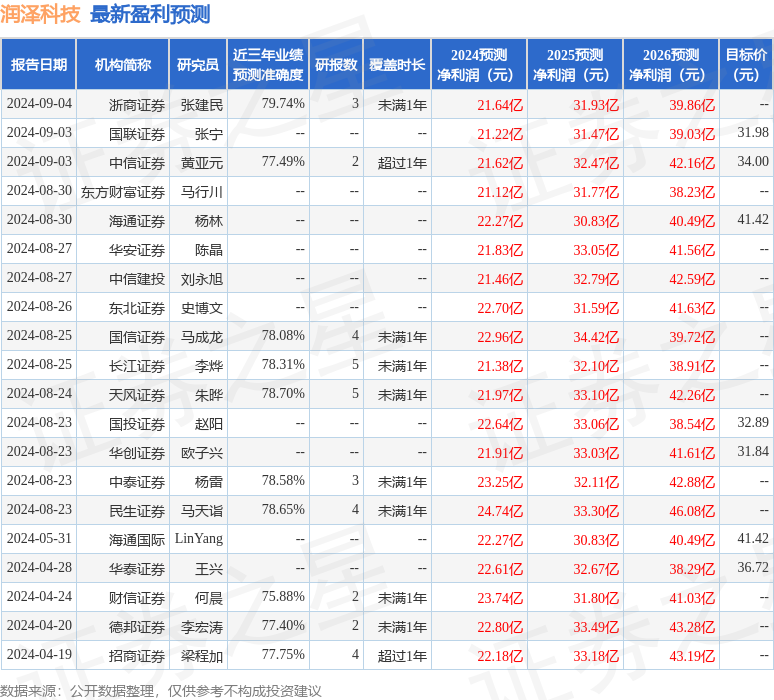Click 2025 profit forecast 34.42亿
Screen dimensions: 774x700
point(596,337)
